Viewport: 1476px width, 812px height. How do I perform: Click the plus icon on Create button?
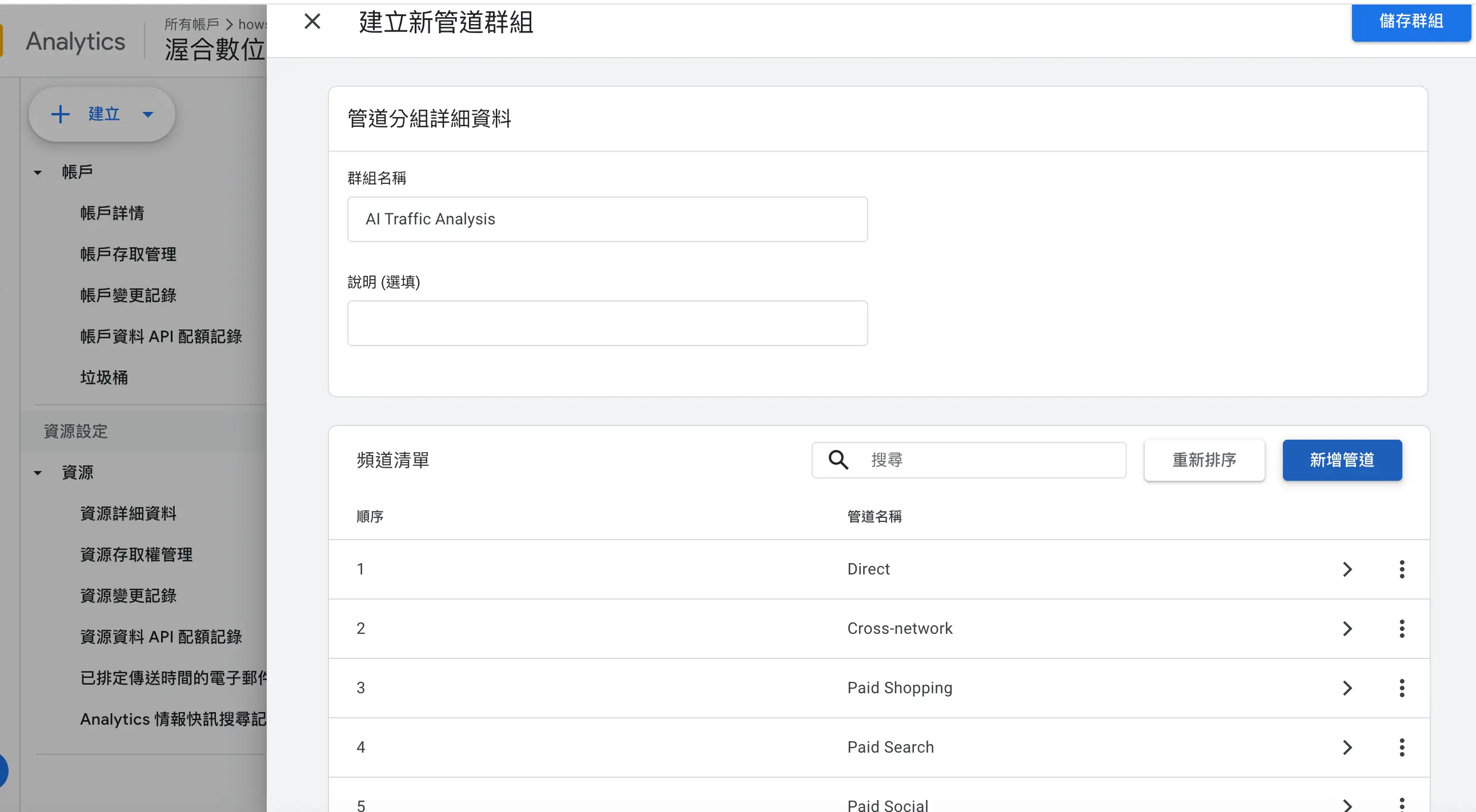[x=61, y=114]
